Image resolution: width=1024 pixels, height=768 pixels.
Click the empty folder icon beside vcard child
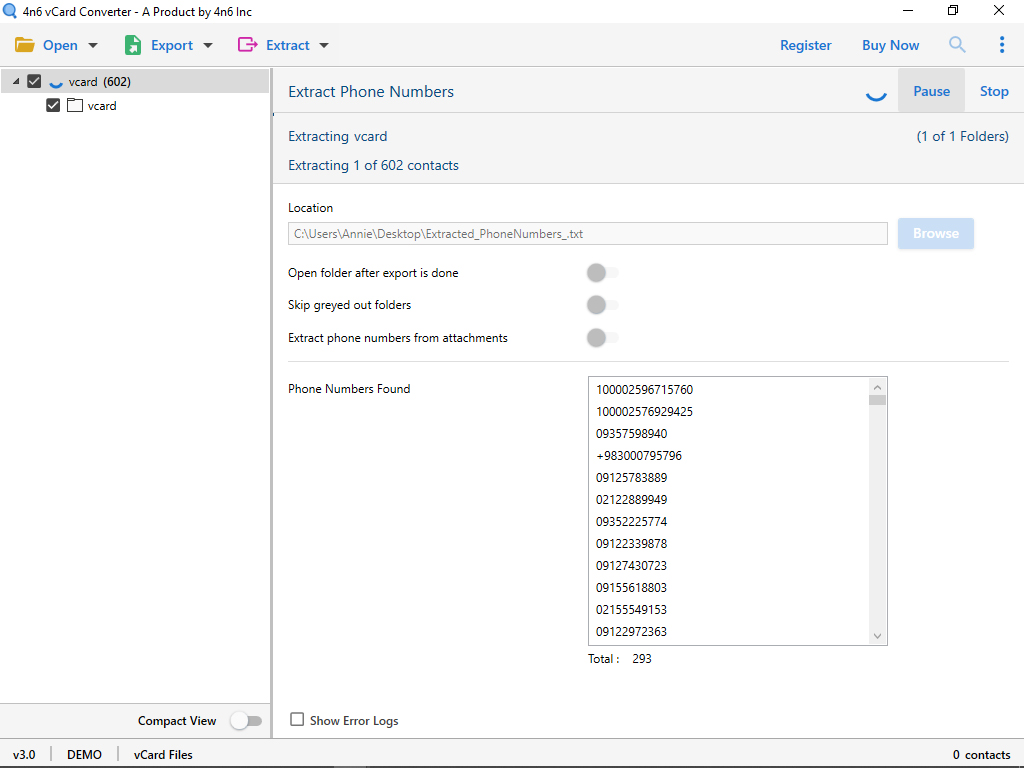pyautogui.click(x=75, y=105)
